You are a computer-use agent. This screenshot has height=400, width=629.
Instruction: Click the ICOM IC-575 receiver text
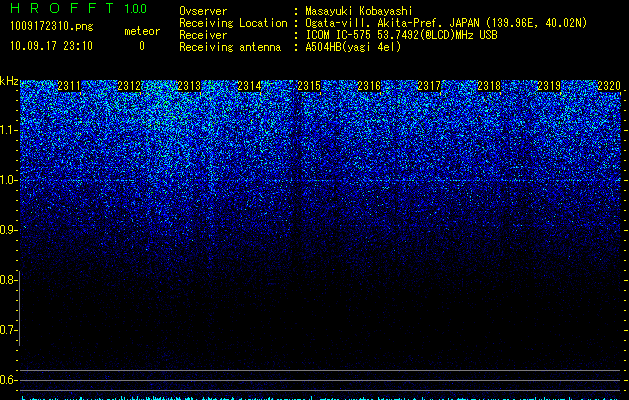point(401,35)
